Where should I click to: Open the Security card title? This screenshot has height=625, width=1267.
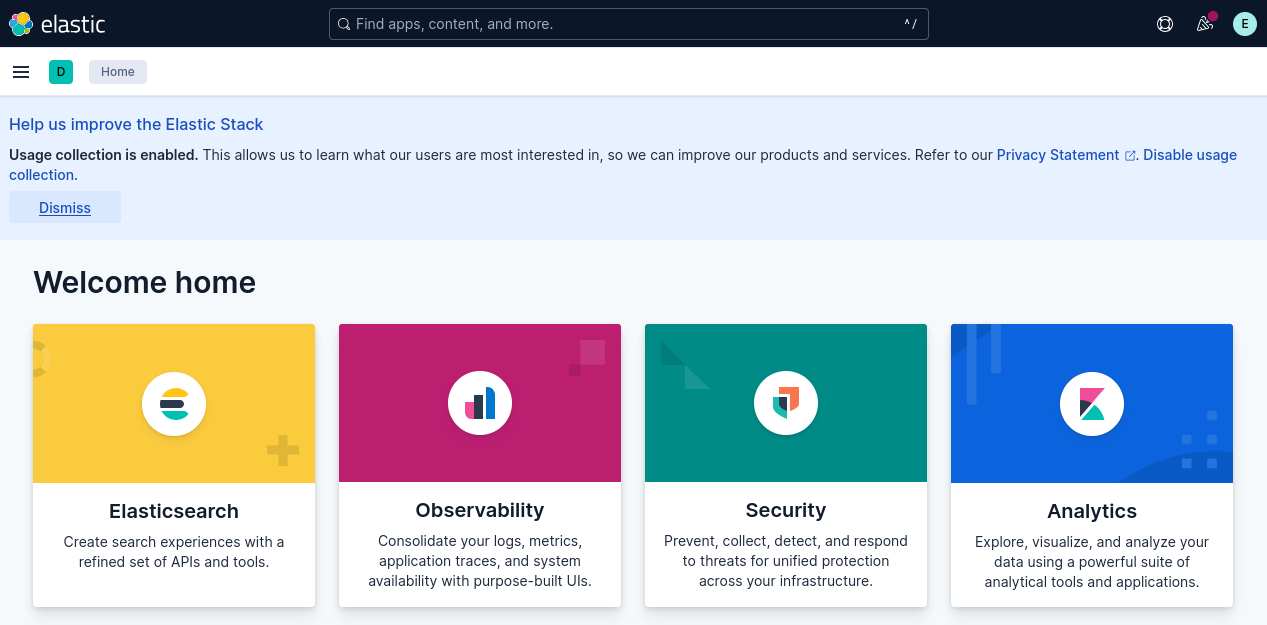[786, 511]
